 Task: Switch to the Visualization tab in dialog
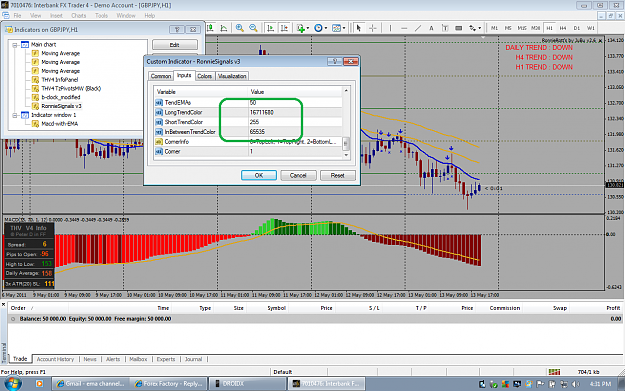pos(232,76)
